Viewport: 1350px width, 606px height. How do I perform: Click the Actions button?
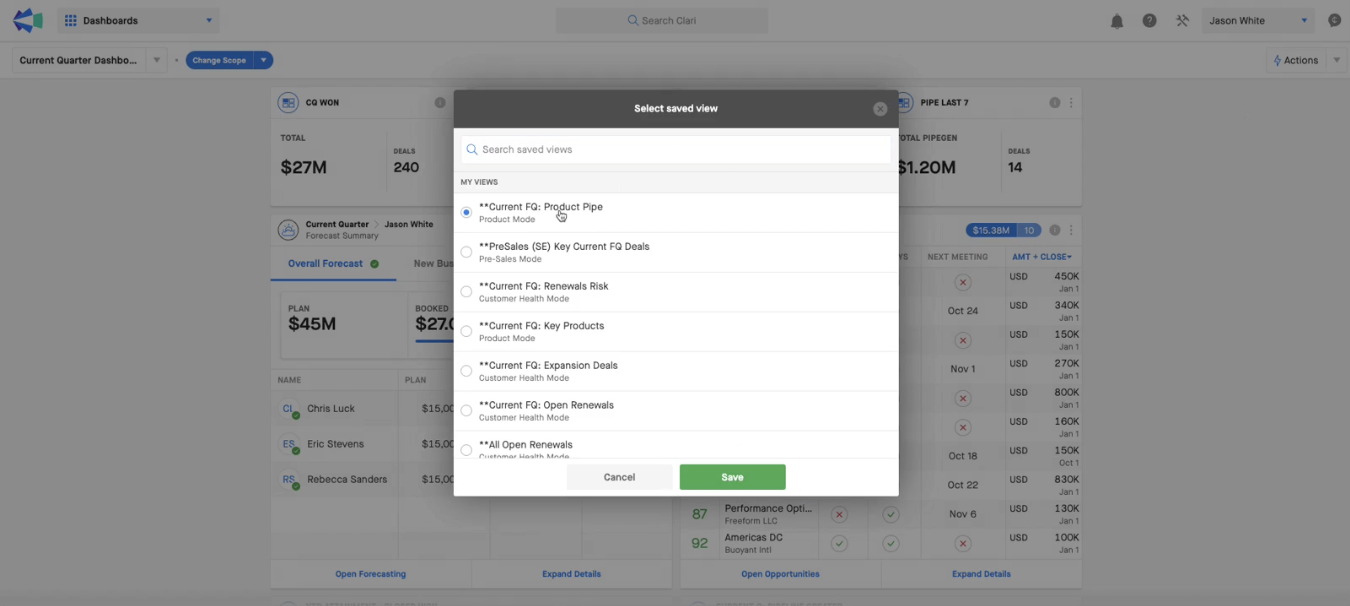tap(1296, 60)
